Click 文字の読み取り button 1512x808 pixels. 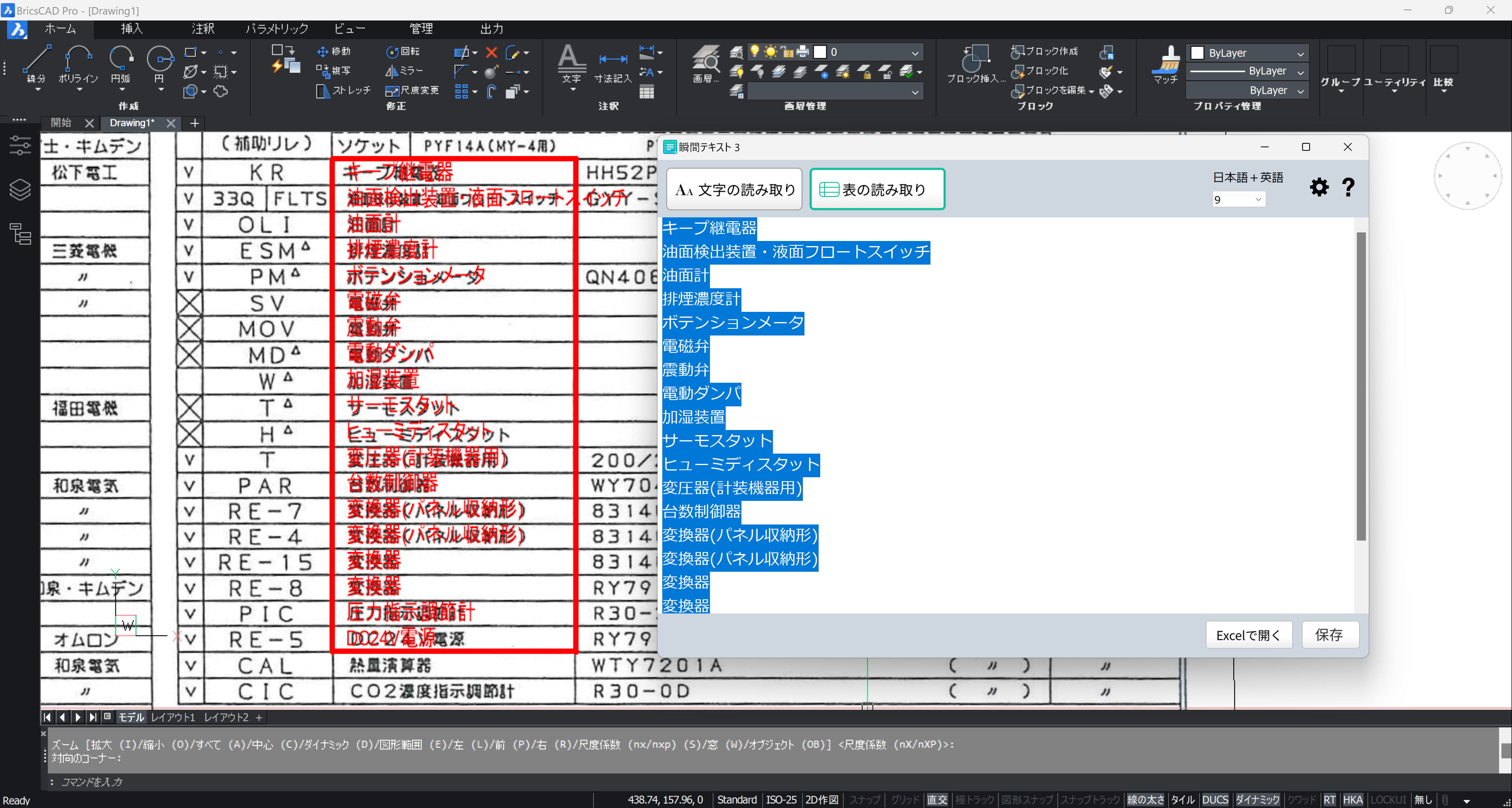click(734, 189)
